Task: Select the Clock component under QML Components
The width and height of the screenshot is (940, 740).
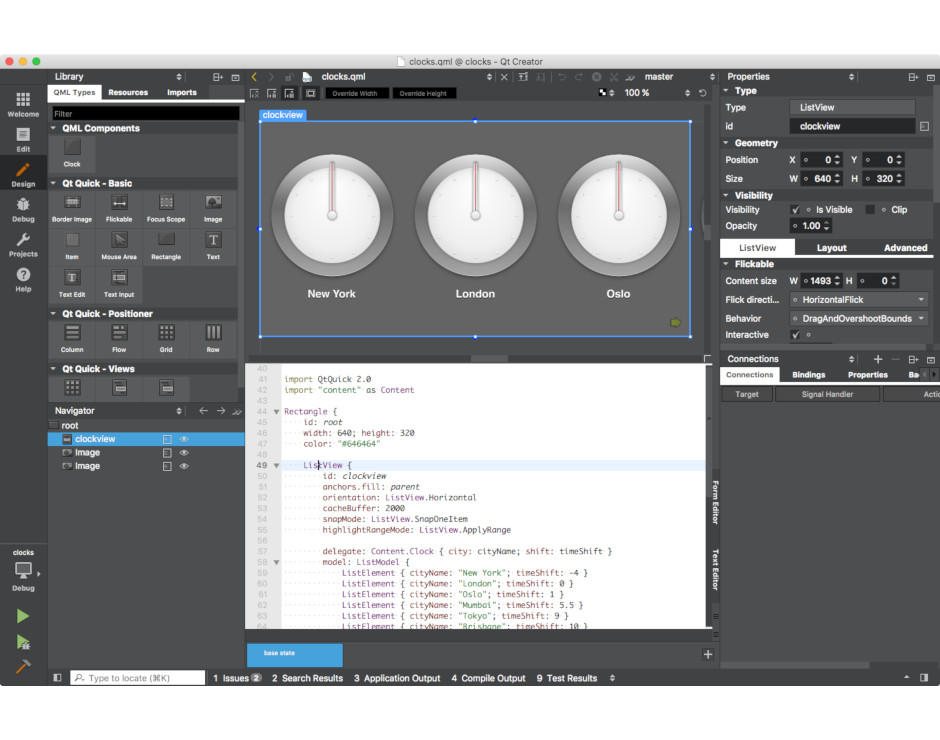Action: click(71, 147)
